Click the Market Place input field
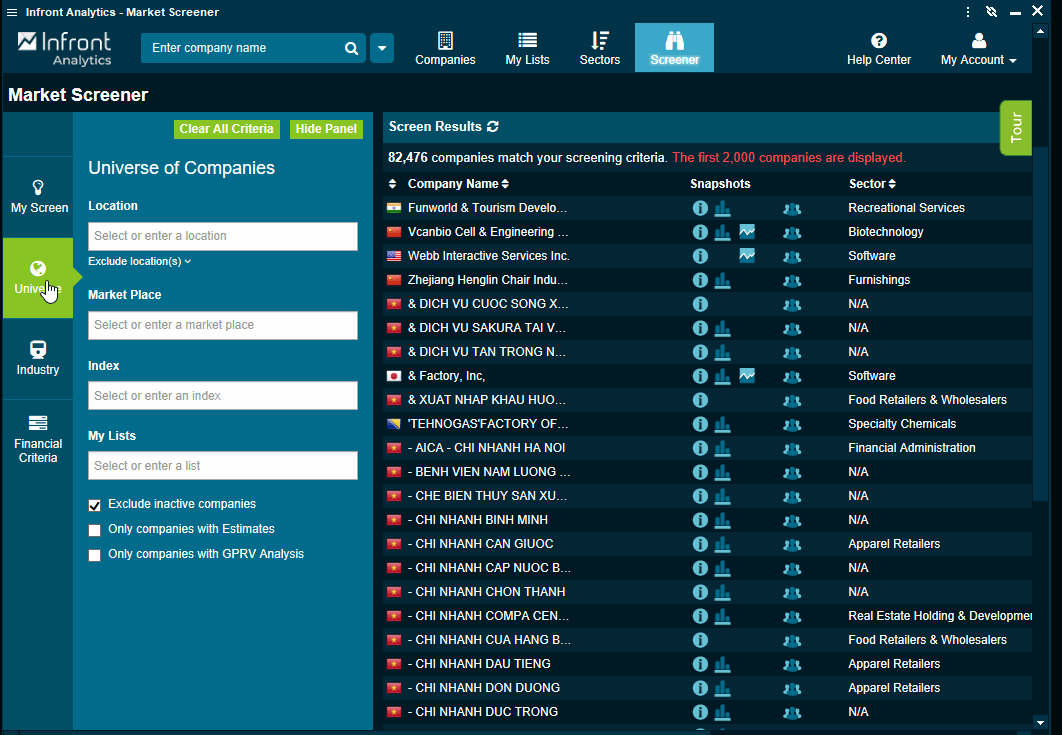The height and width of the screenshot is (735, 1062). pyautogui.click(x=223, y=325)
